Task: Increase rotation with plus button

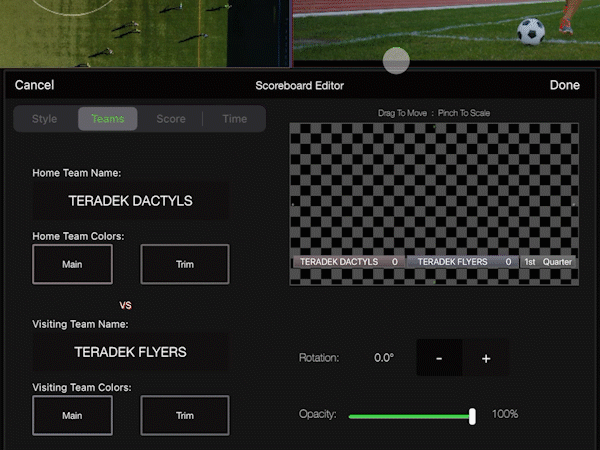Action: tap(486, 358)
